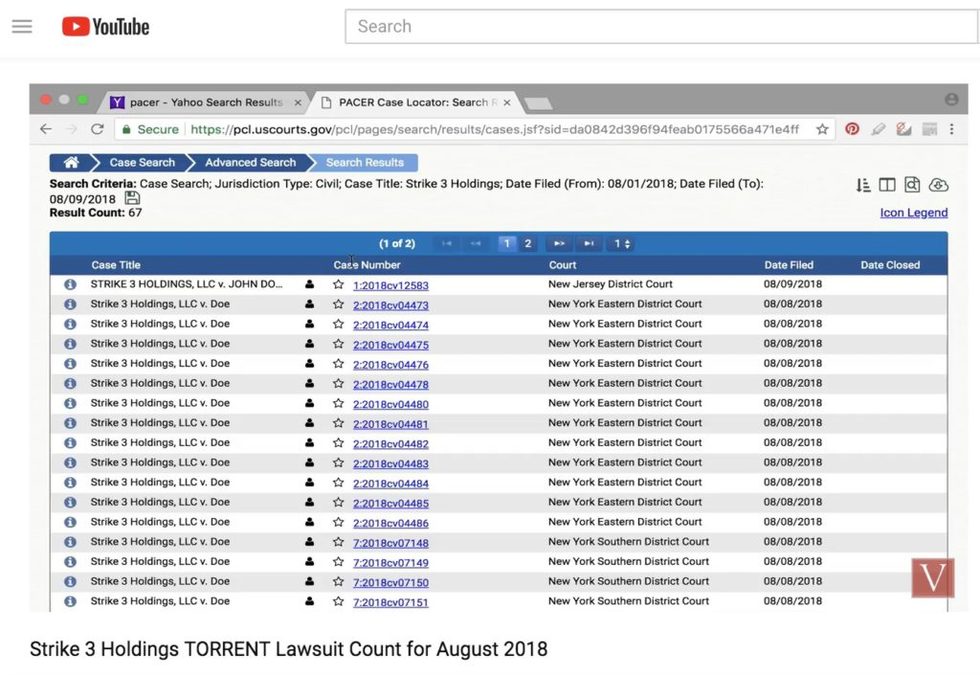Download results with the cloud icon
Screen dimensions: 980x675
click(938, 184)
